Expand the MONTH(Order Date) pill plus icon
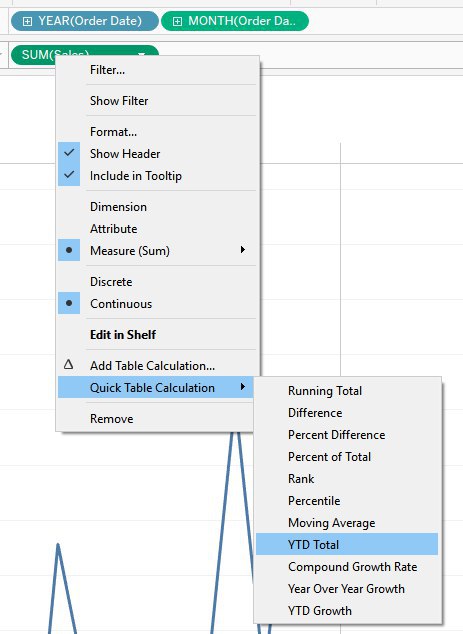 tap(177, 21)
